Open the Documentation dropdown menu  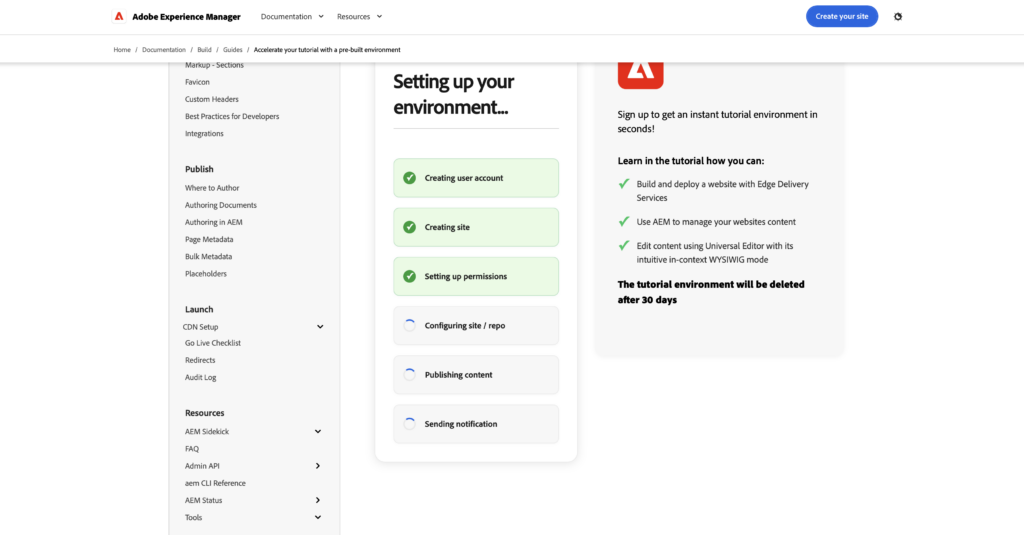point(292,16)
